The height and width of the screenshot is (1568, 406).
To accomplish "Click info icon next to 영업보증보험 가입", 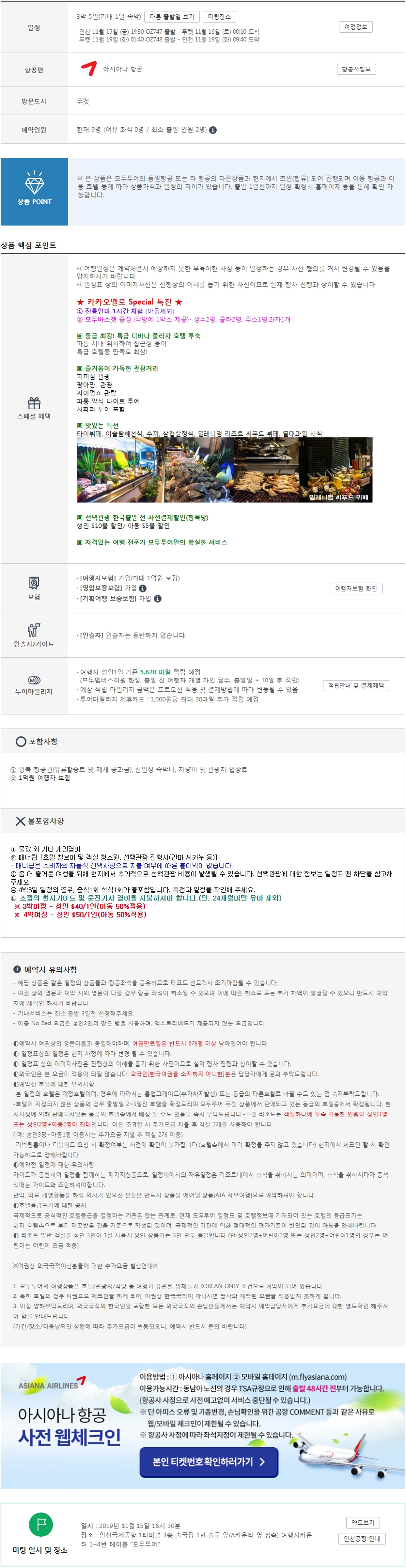I will 142,588.
